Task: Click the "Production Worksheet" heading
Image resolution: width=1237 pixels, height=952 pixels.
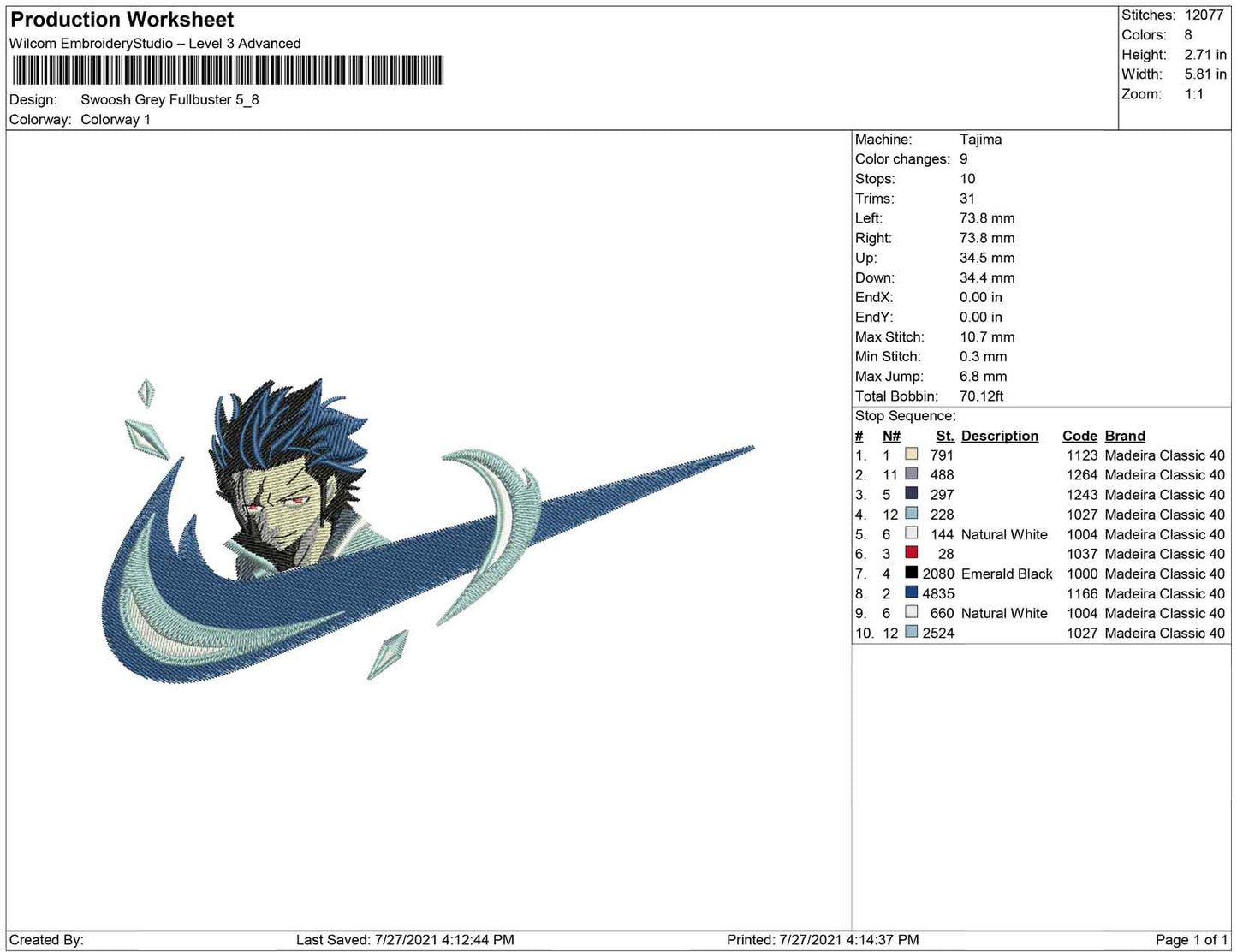Action: [122, 20]
